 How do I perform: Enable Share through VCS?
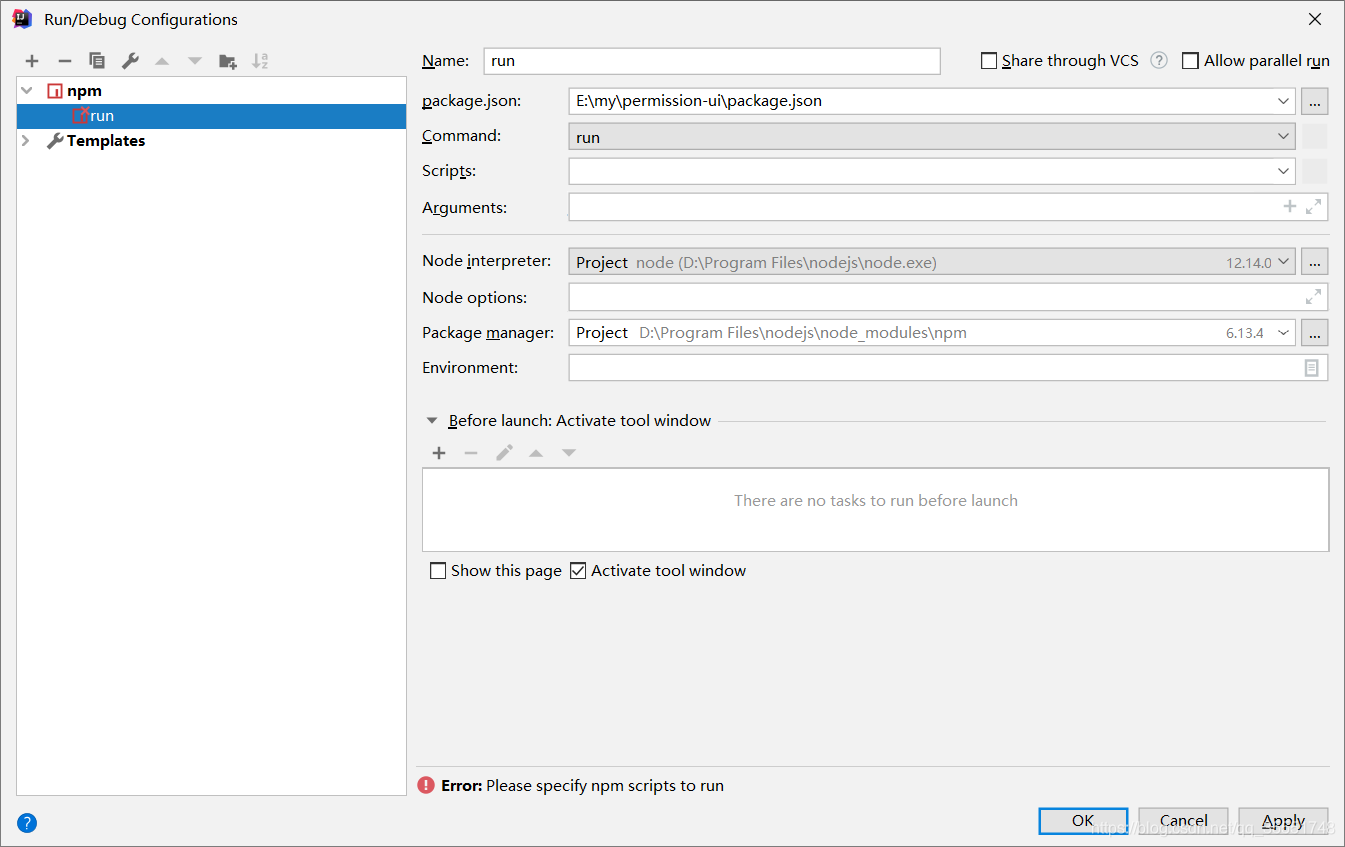click(989, 61)
